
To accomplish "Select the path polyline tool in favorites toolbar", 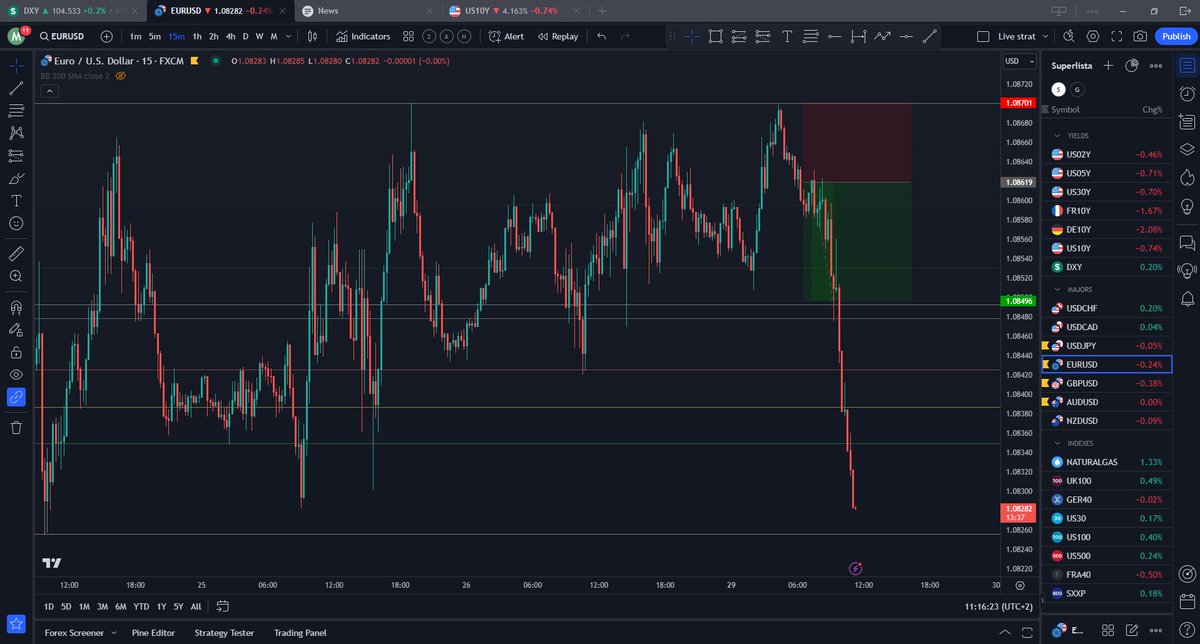I will point(882,36).
